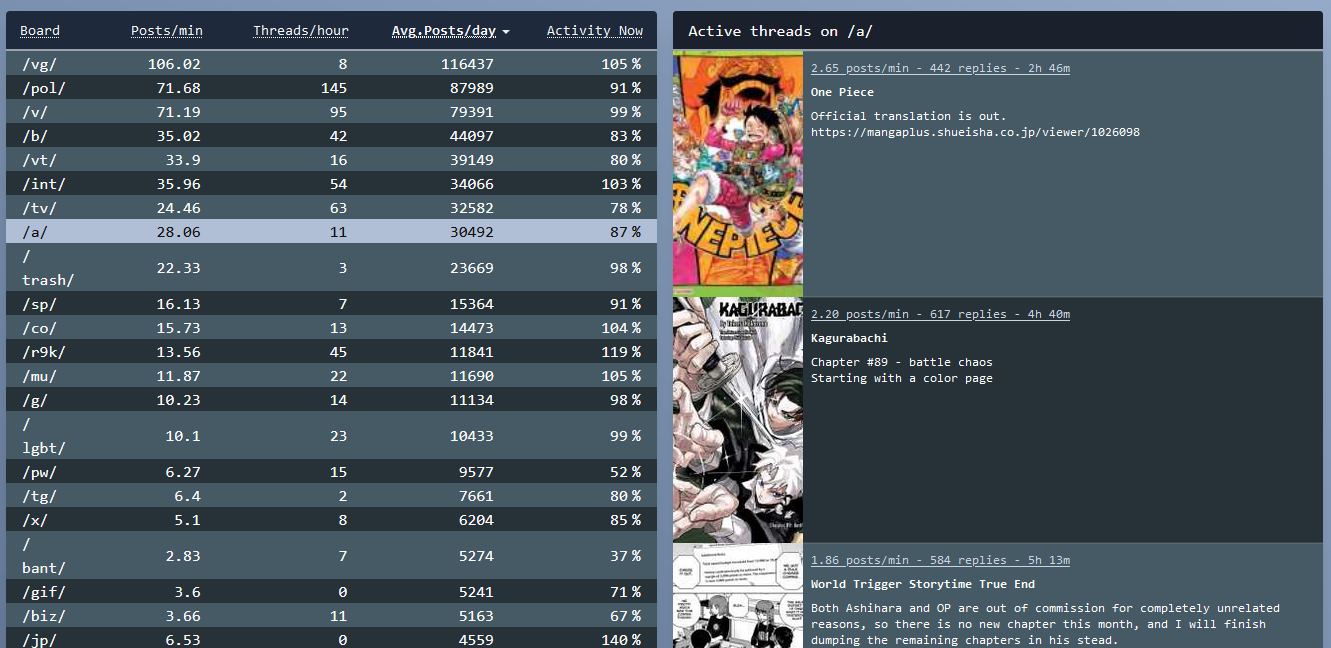The height and width of the screenshot is (648, 1331).
Task: Select the /co/ board row
Action: pyautogui.click(x=332, y=327)
